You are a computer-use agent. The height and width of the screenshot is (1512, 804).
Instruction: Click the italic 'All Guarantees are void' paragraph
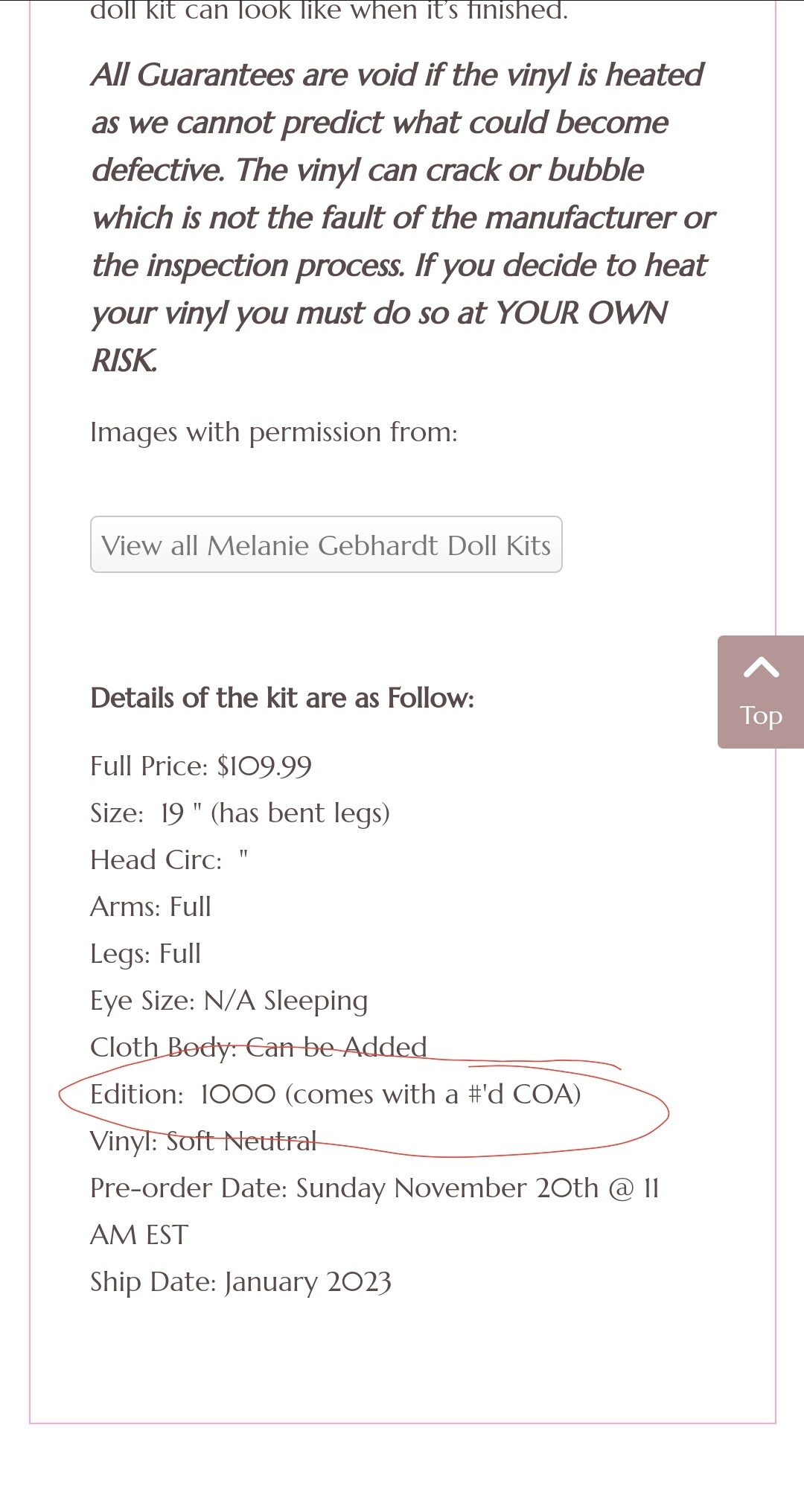click(402, 218)
